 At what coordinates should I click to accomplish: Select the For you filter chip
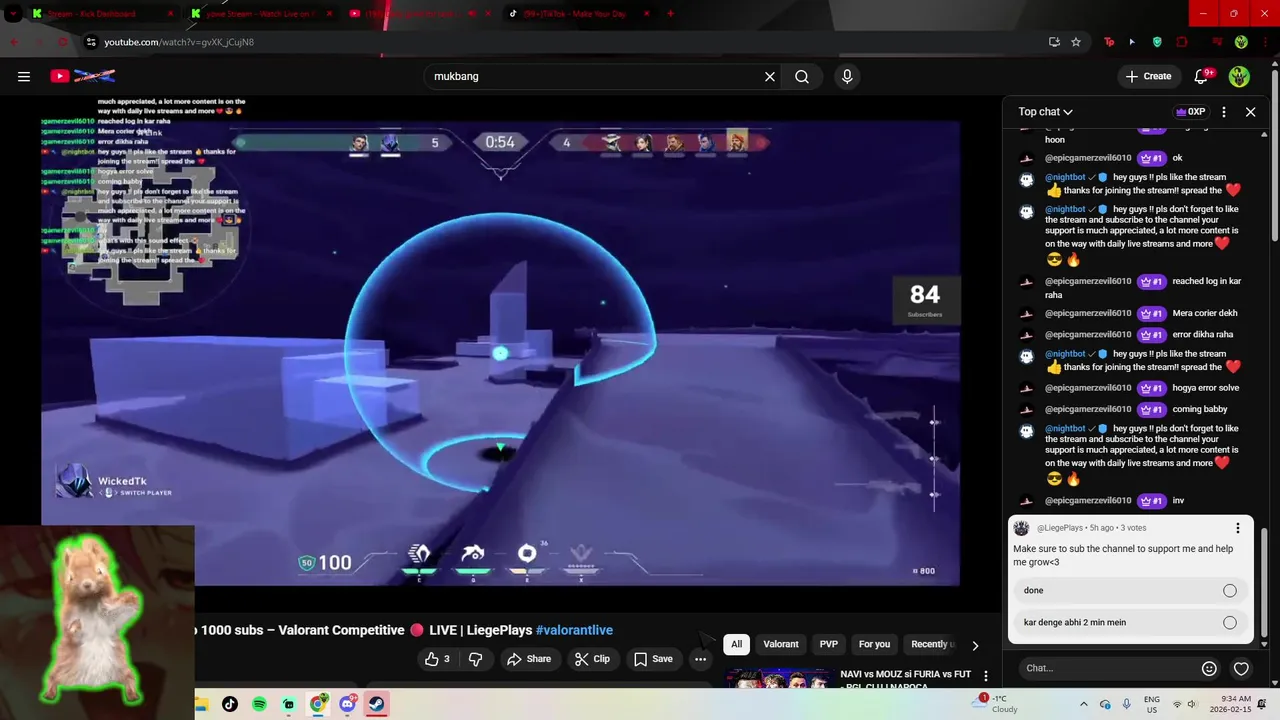pos(874,644)
